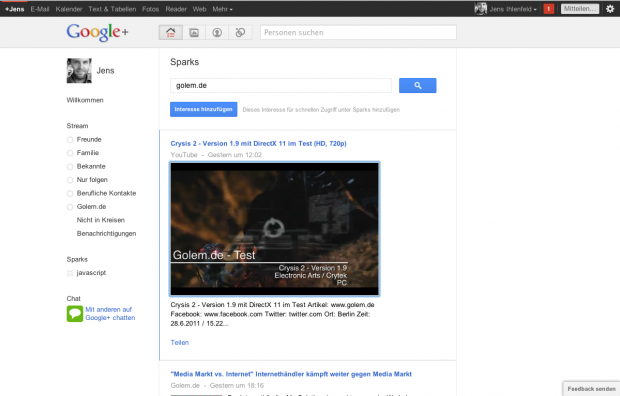
Task: Open the javascript spark
Action: (x=91, y=273)
